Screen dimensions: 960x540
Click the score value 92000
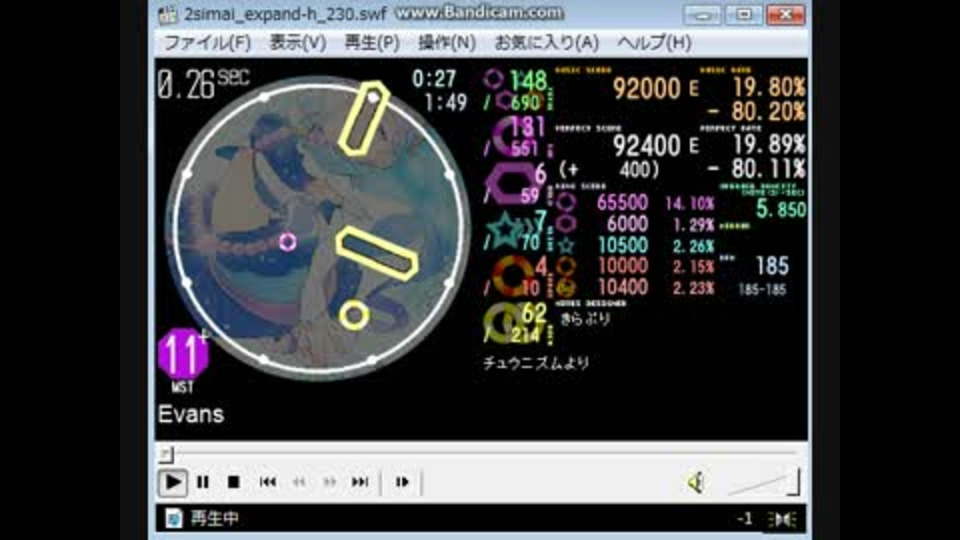pyautogui.click(x=647, y=89)
